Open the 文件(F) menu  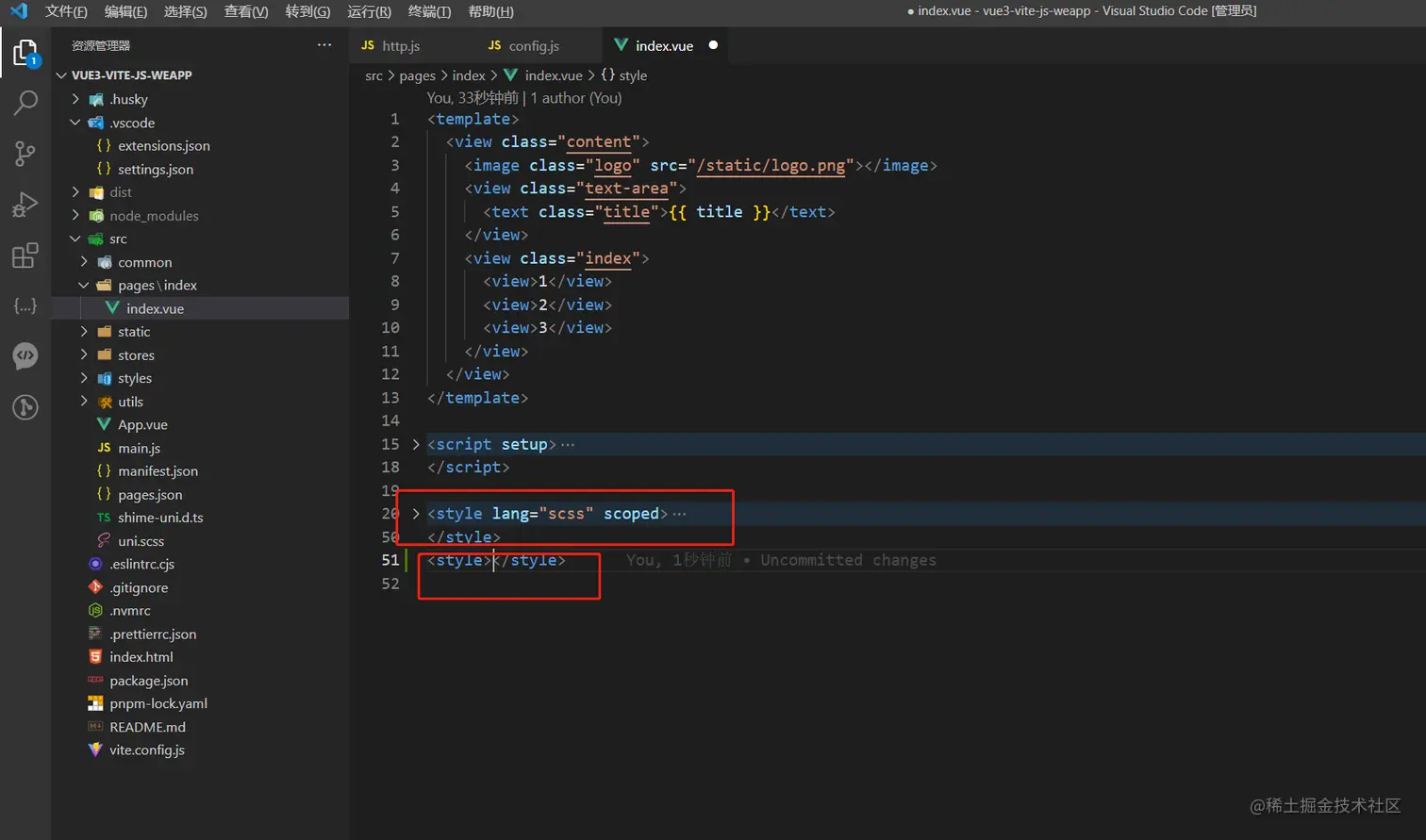click(66, 11)
